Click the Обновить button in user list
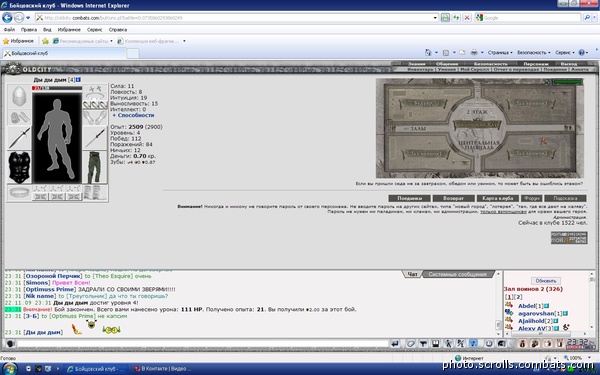The width and height of the screenshot is (600, 375). click(x=546, y=281)
